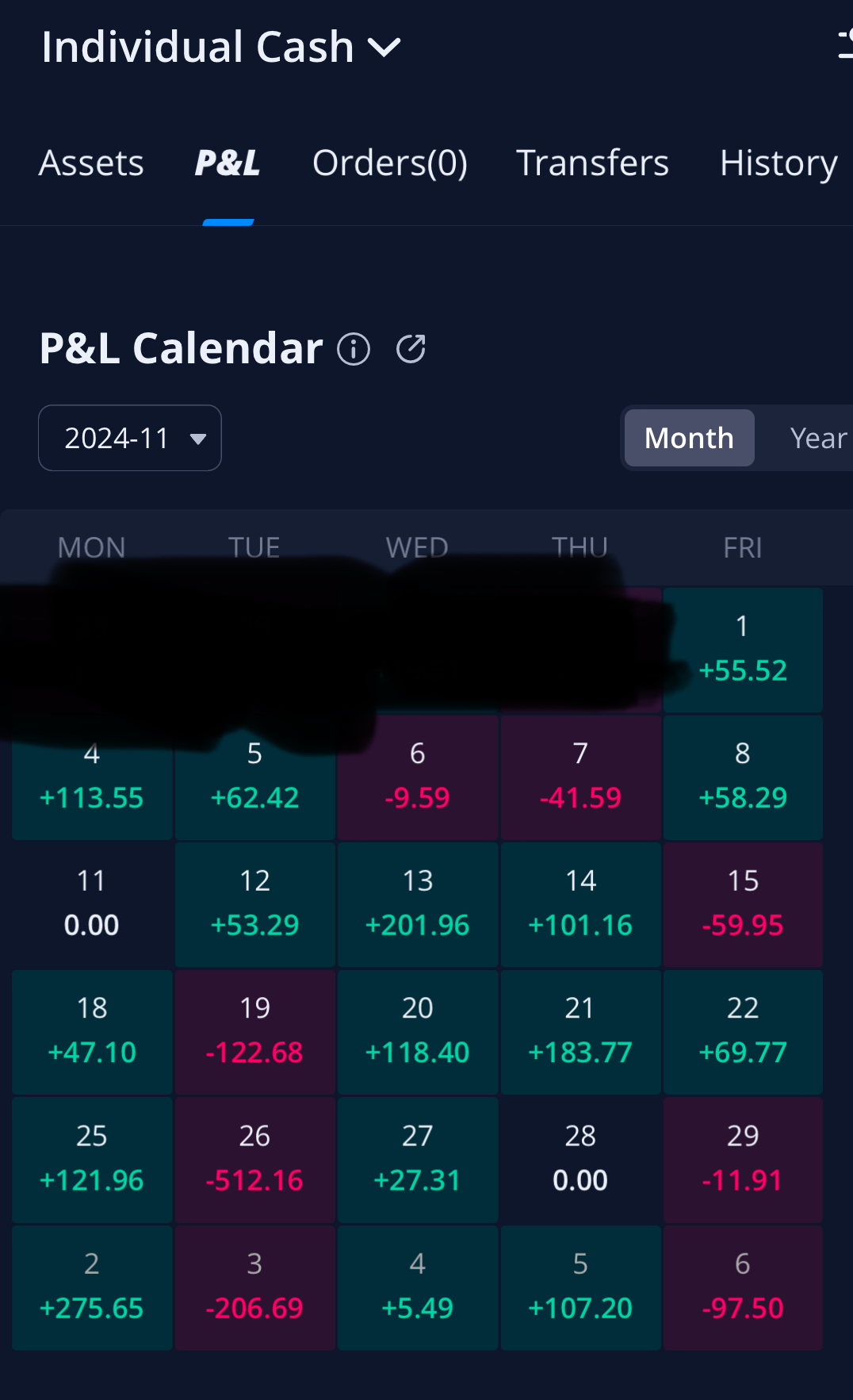Viewport: 853px width, 1400px height.
Task: Open the top-right settings icon
Action: click(x=845, y=44)
